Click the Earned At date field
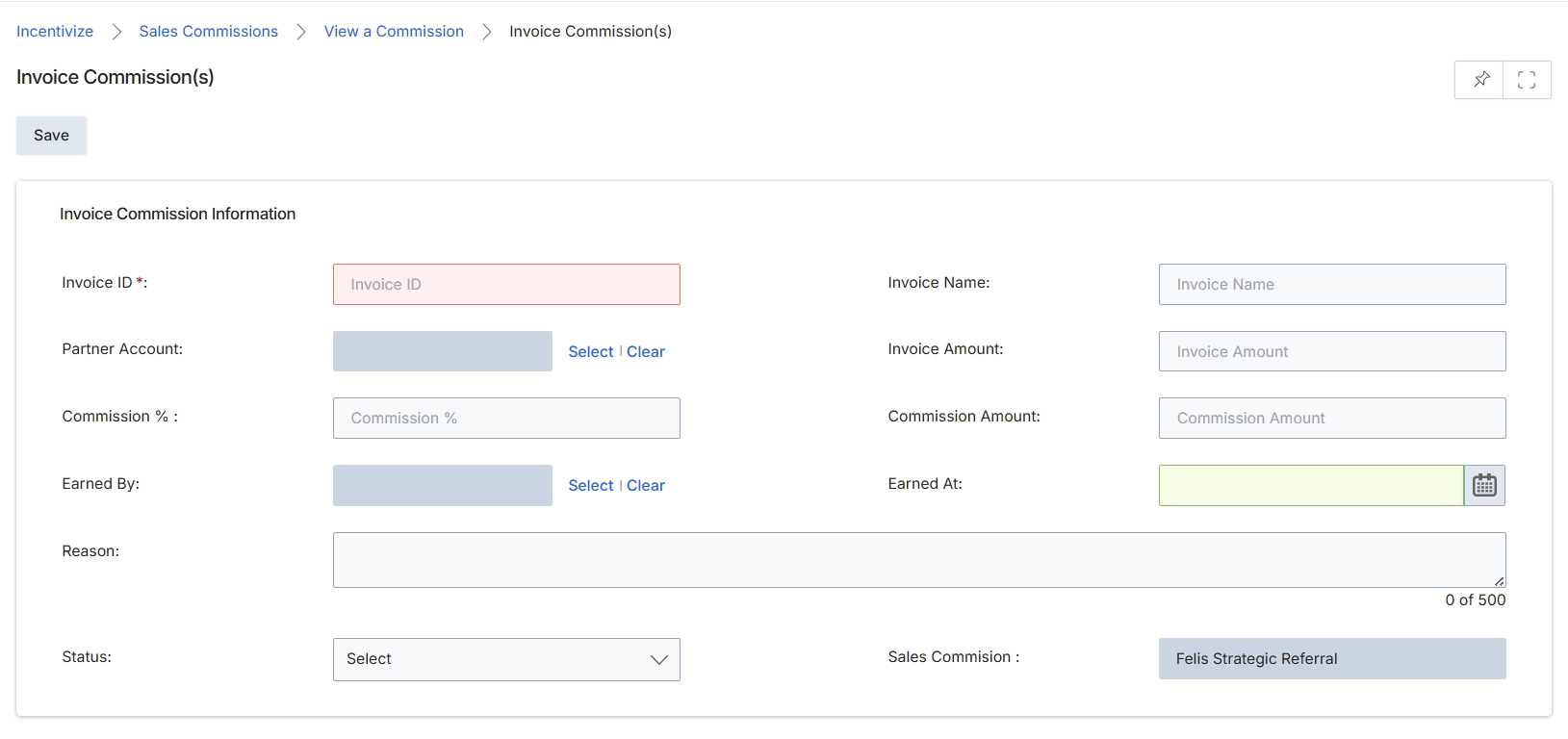The height and width of the screenshot is (739, 1568). tap(1311, 486)
